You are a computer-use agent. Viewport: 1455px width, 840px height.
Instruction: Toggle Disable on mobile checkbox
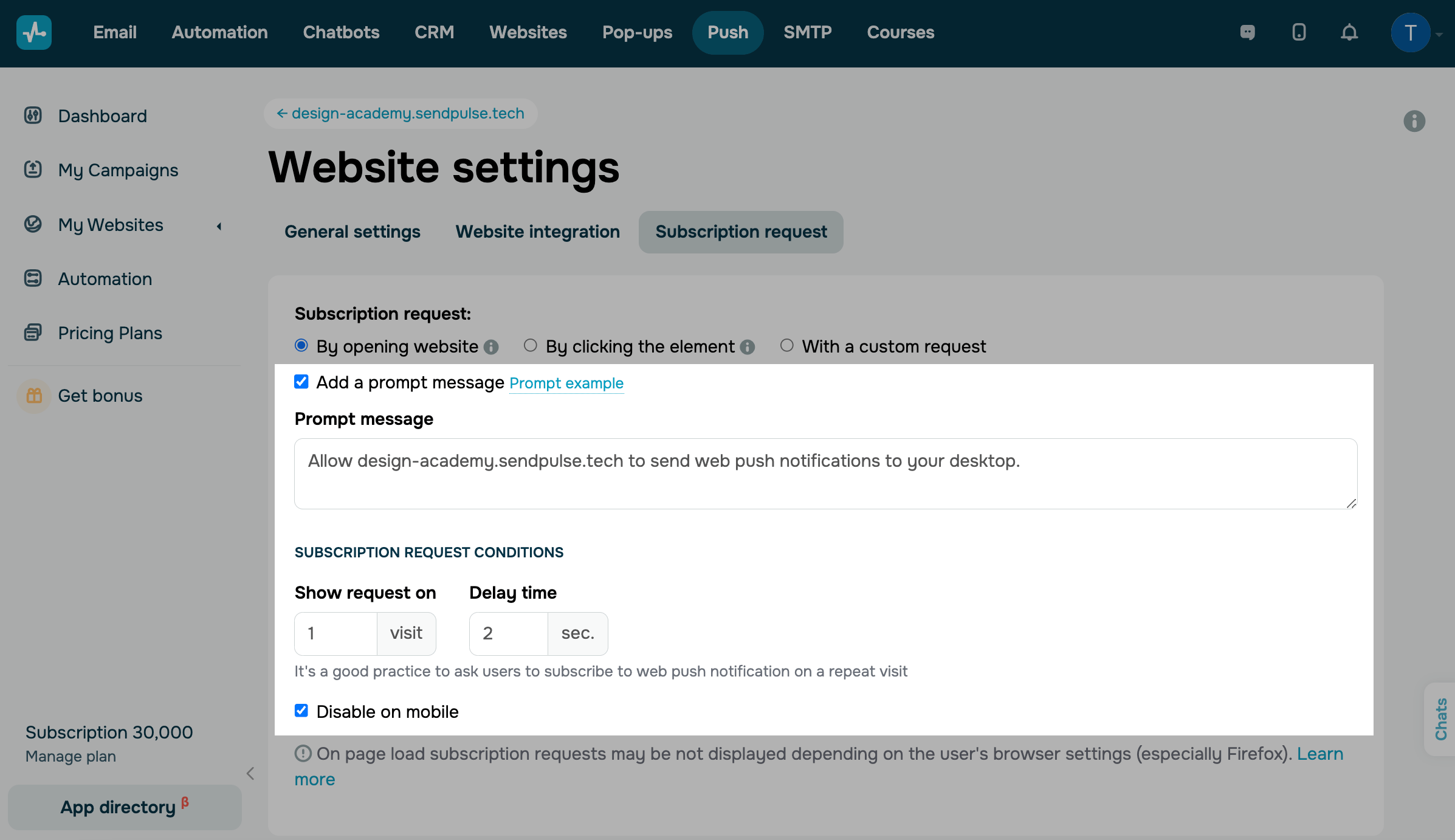point(301,711)
